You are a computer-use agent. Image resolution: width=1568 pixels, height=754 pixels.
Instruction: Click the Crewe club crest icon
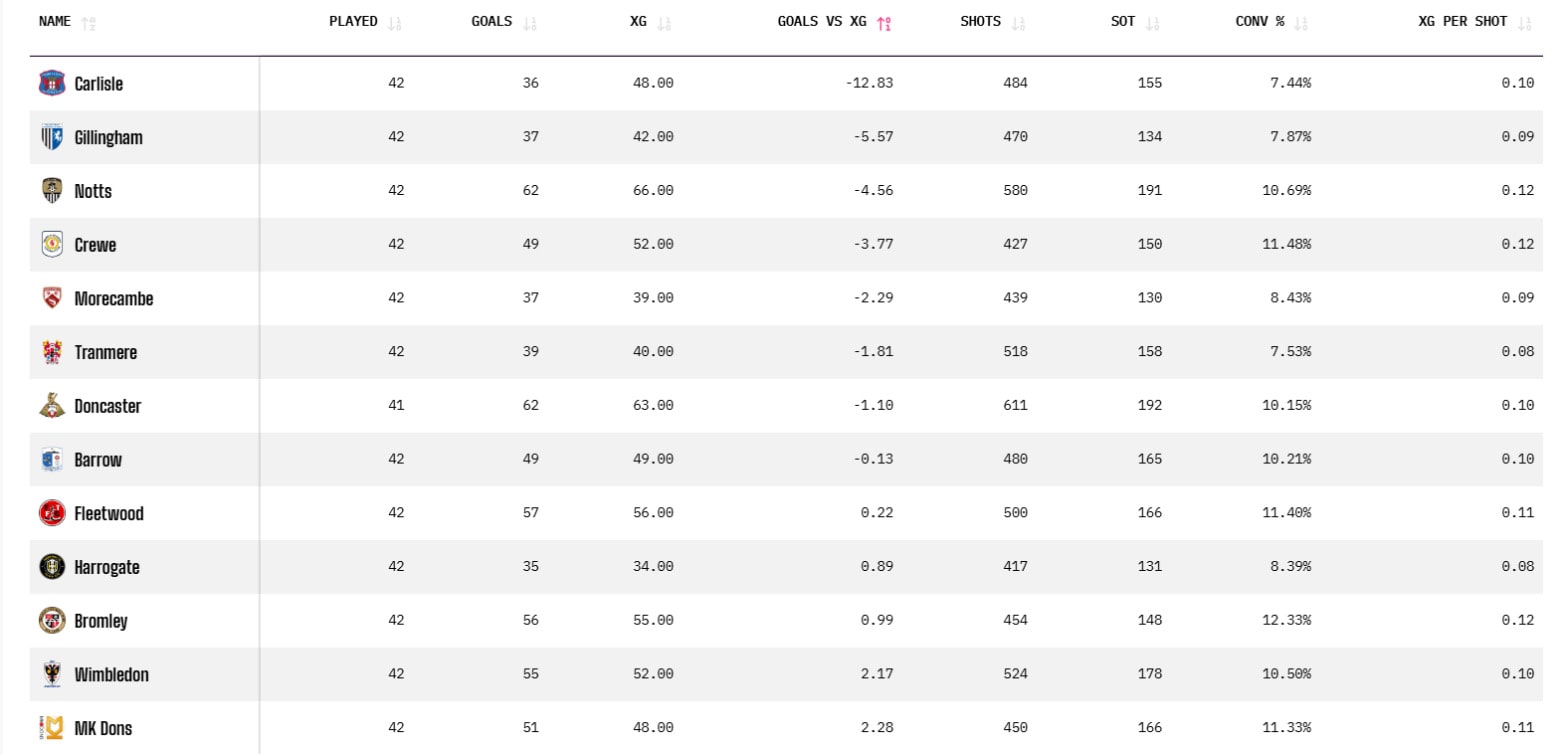click(51, 244)
